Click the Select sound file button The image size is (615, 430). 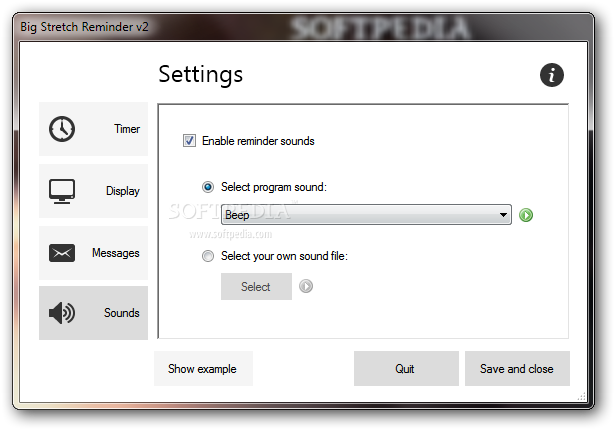click(x=256, y=286)
